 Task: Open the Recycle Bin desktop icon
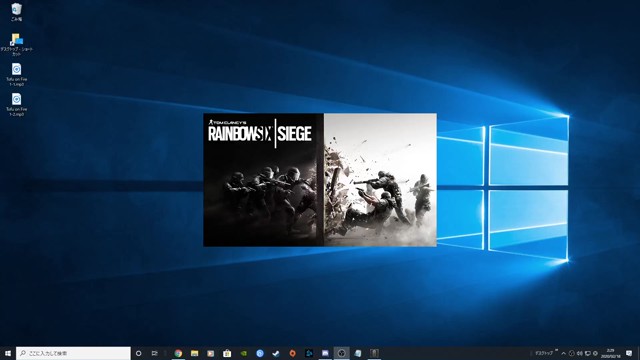[16, 12]
